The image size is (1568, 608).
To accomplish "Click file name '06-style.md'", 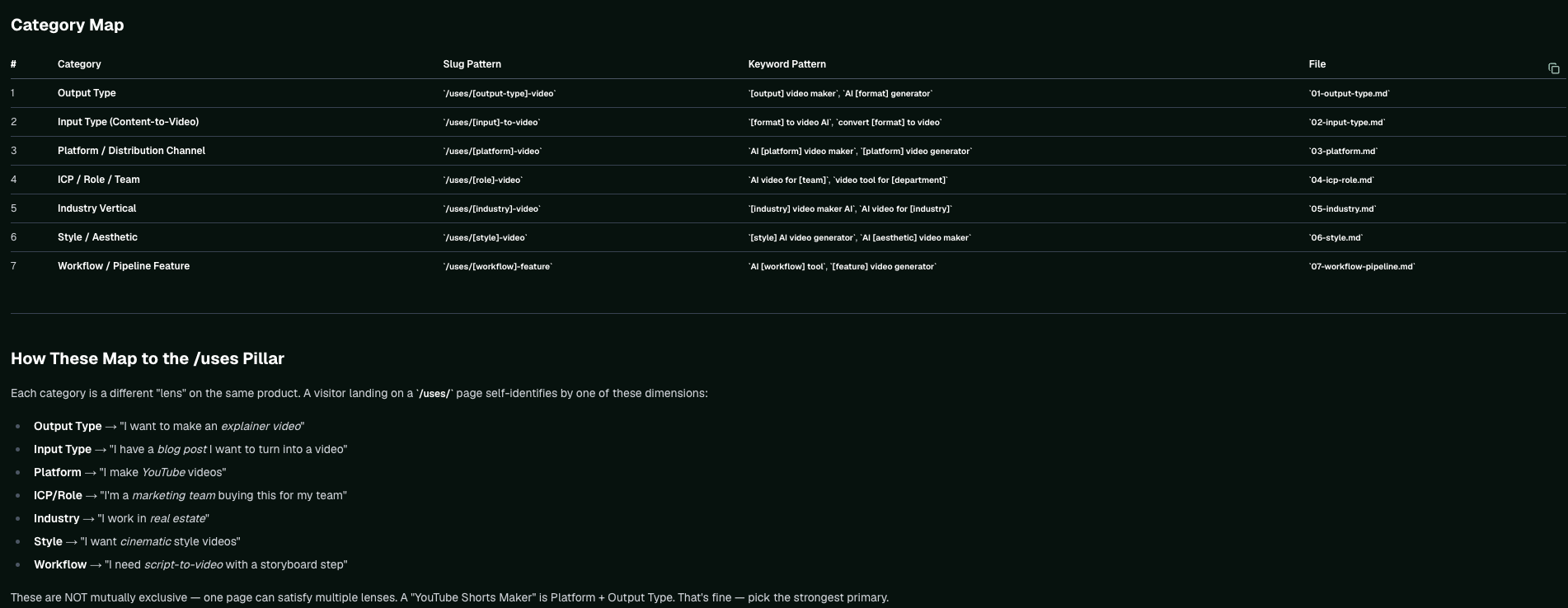I will tap(1336, 238).
